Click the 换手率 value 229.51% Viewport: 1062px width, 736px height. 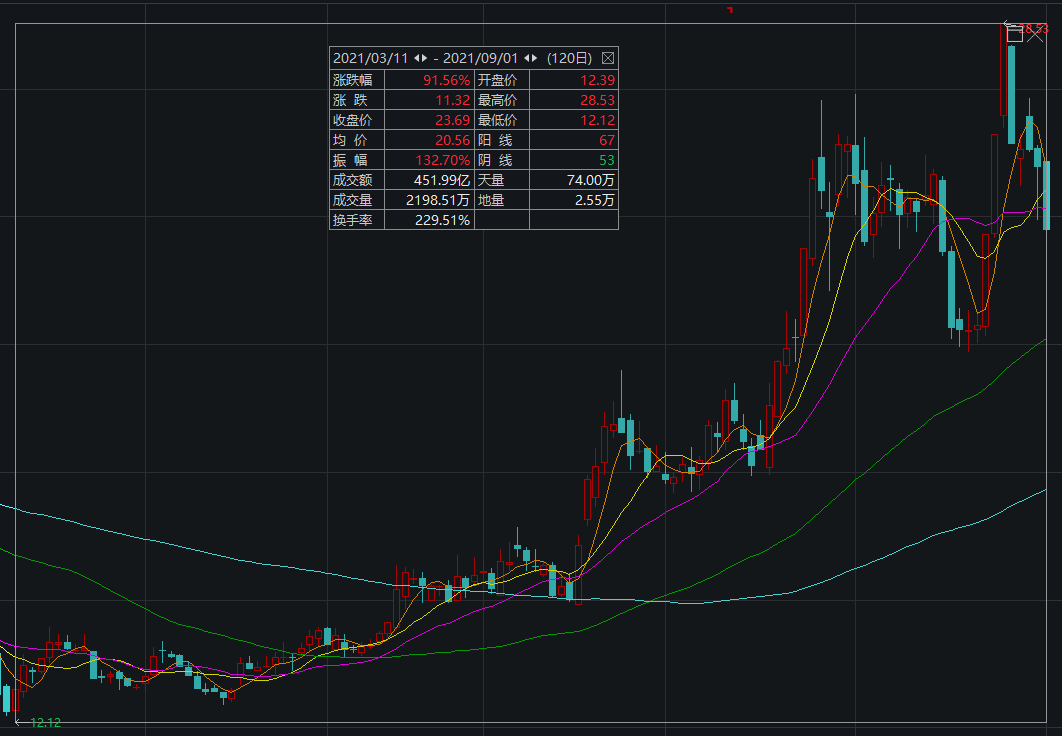[x=442, y=220]
